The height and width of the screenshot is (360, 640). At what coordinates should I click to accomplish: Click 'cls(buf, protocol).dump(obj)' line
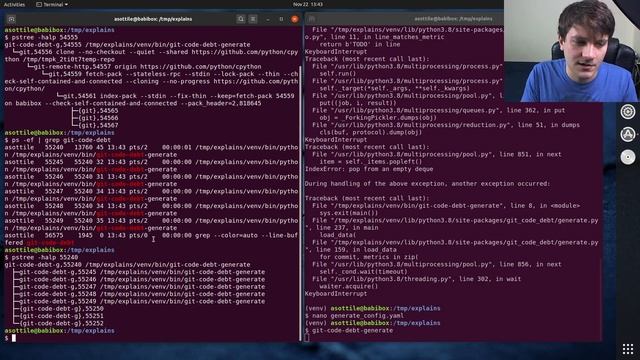click(371, 132)
